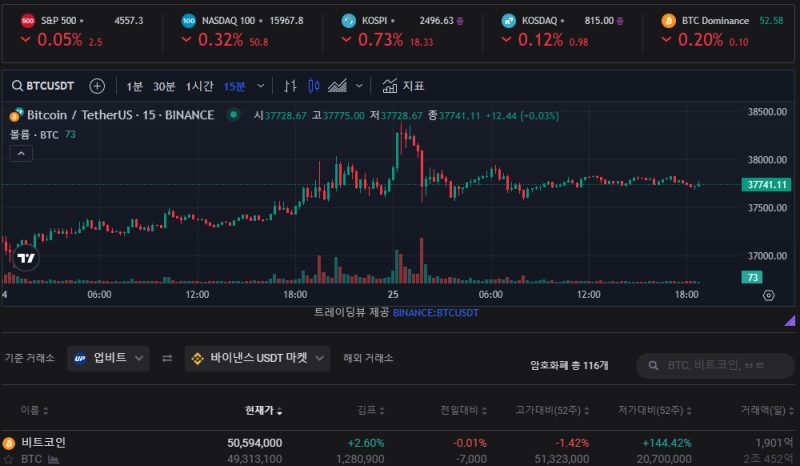Image resolution: width=800 pixels, height=466 pixels.
Task: Select the 15분 timeframe
Action: [234, 86]
